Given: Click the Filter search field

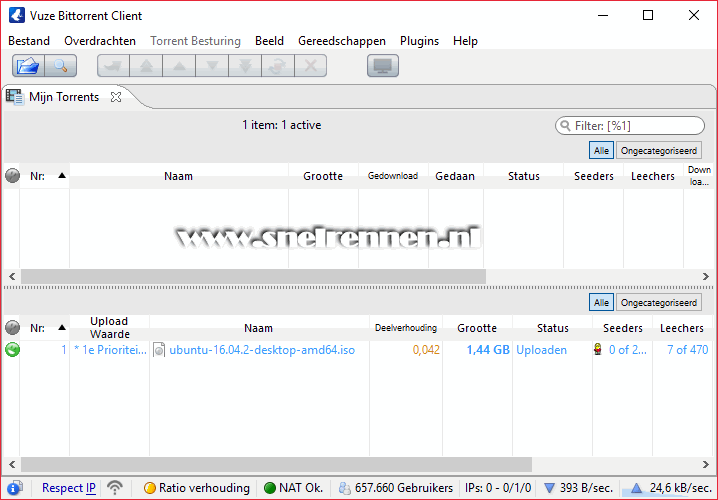Looking at the screenshot, I should [630, 125].
